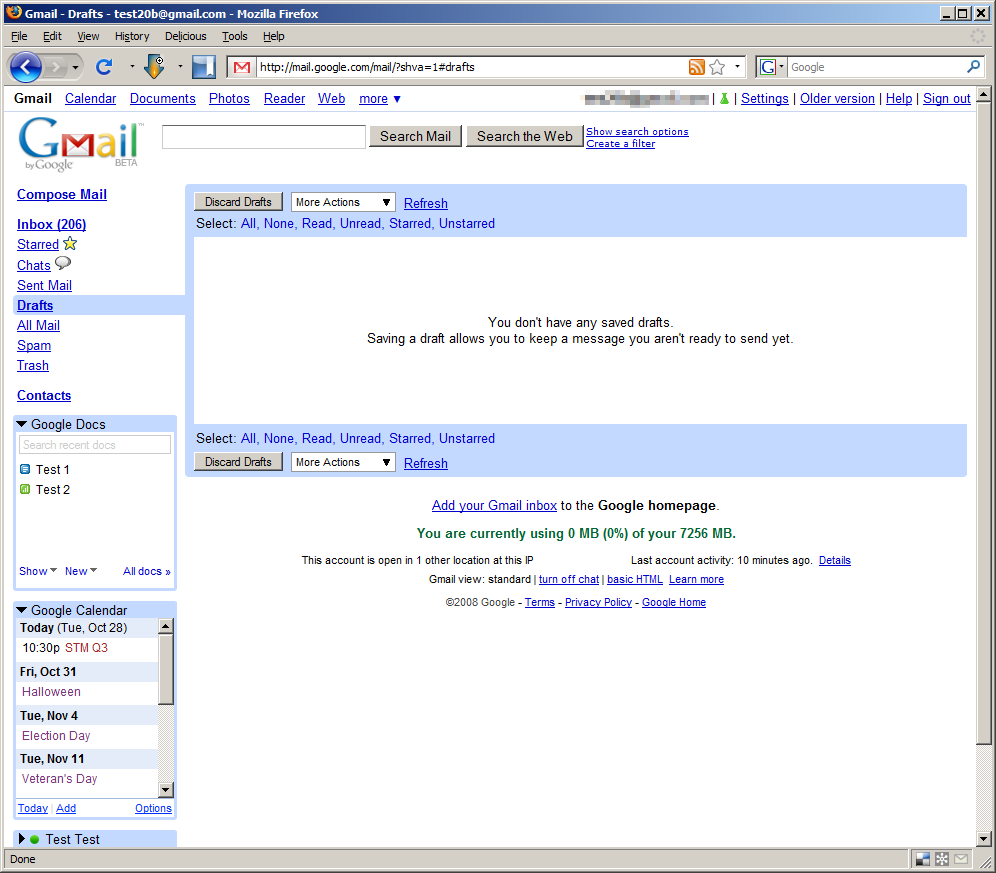Open the address bar history dropdown

pyautogui.click(x=737, y=66)
